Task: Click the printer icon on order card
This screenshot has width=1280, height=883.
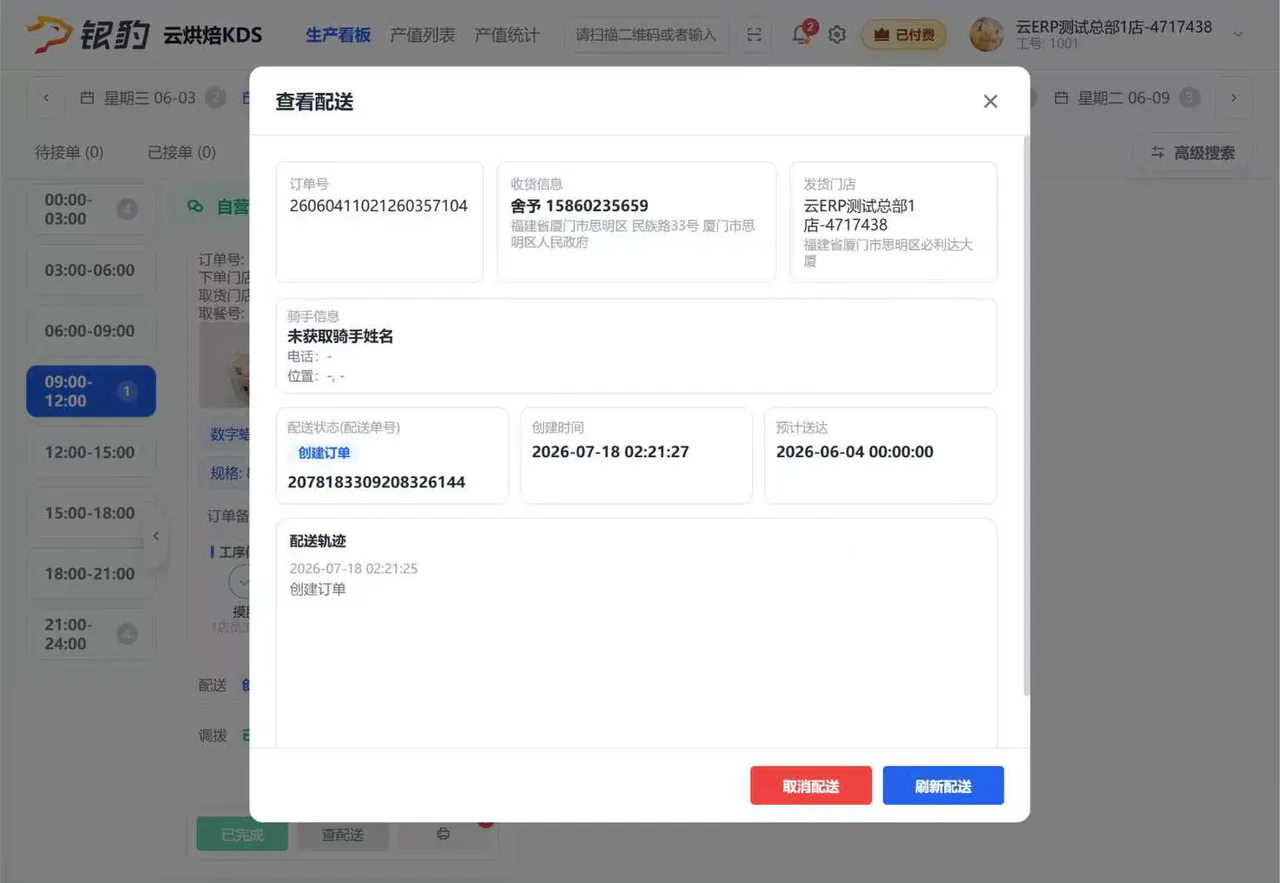Action: tap(443, 834)
